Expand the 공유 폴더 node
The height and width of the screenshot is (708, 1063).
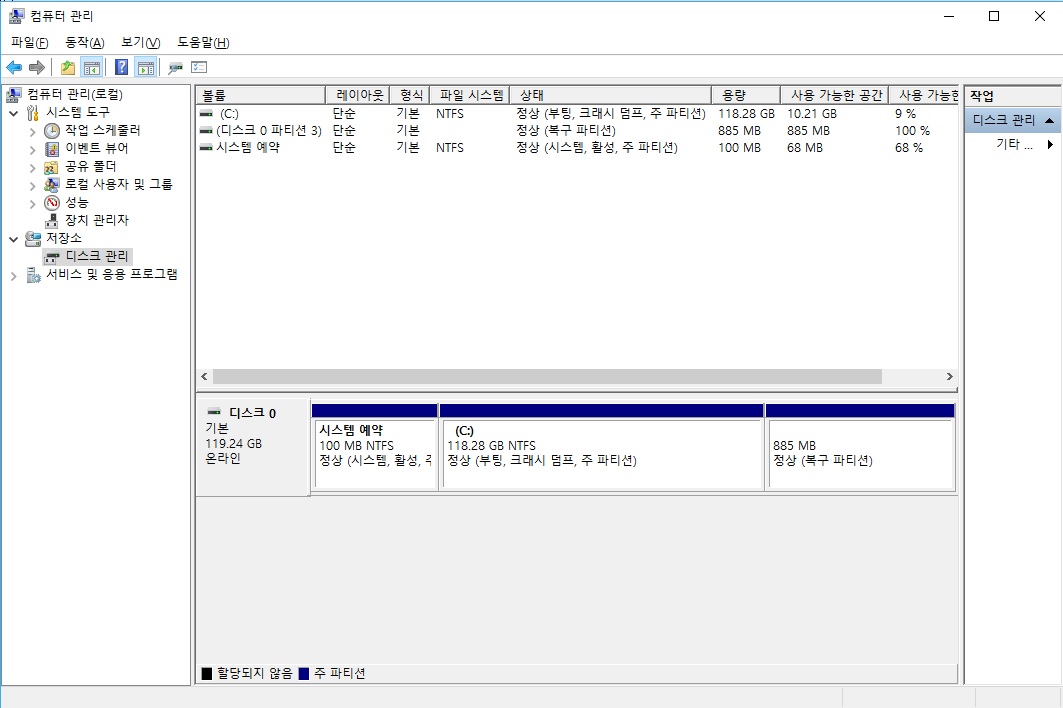[x=32, y=168]
